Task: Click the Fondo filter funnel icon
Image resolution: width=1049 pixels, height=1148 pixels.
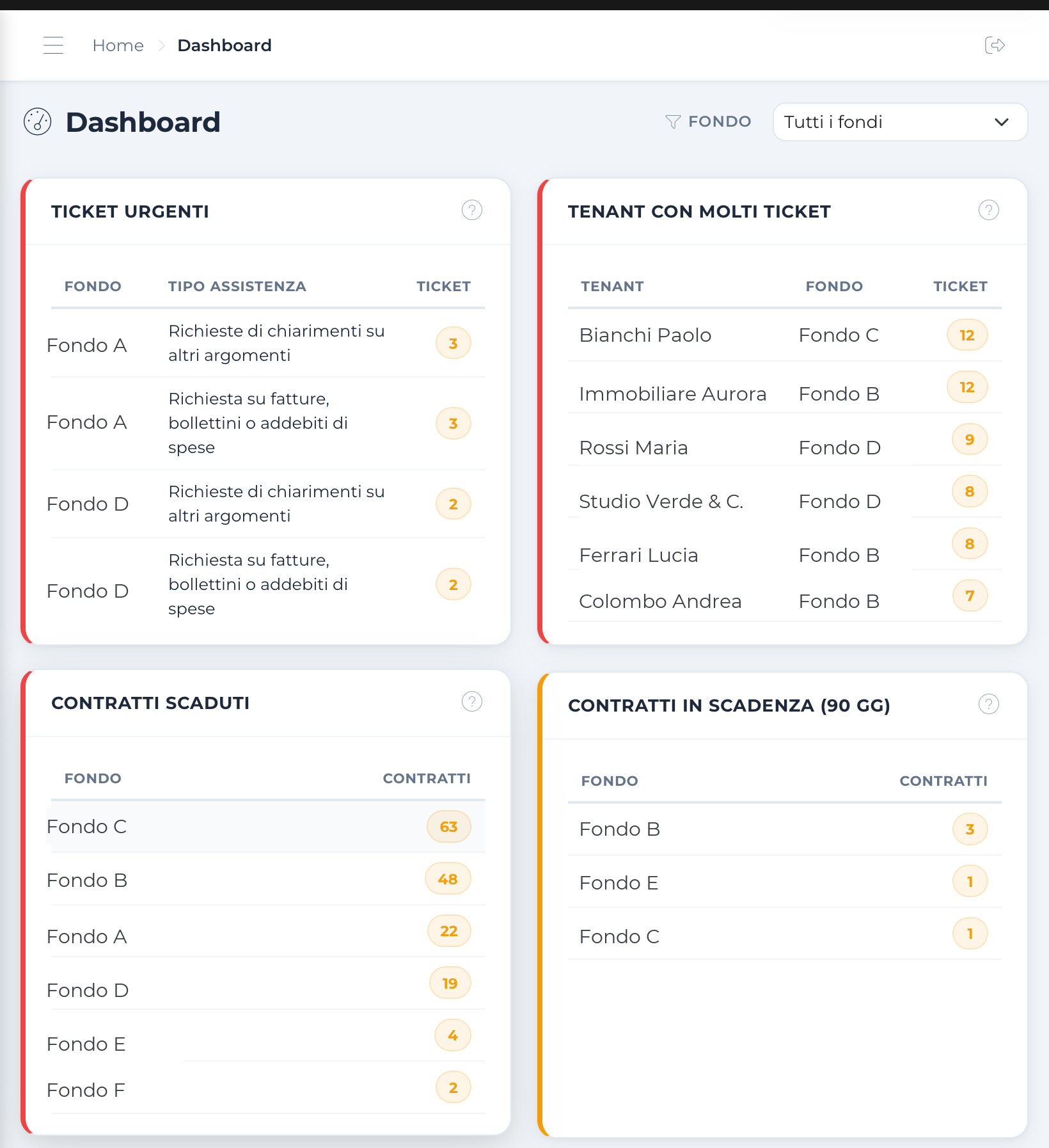Action: click(x=673, y=122)
